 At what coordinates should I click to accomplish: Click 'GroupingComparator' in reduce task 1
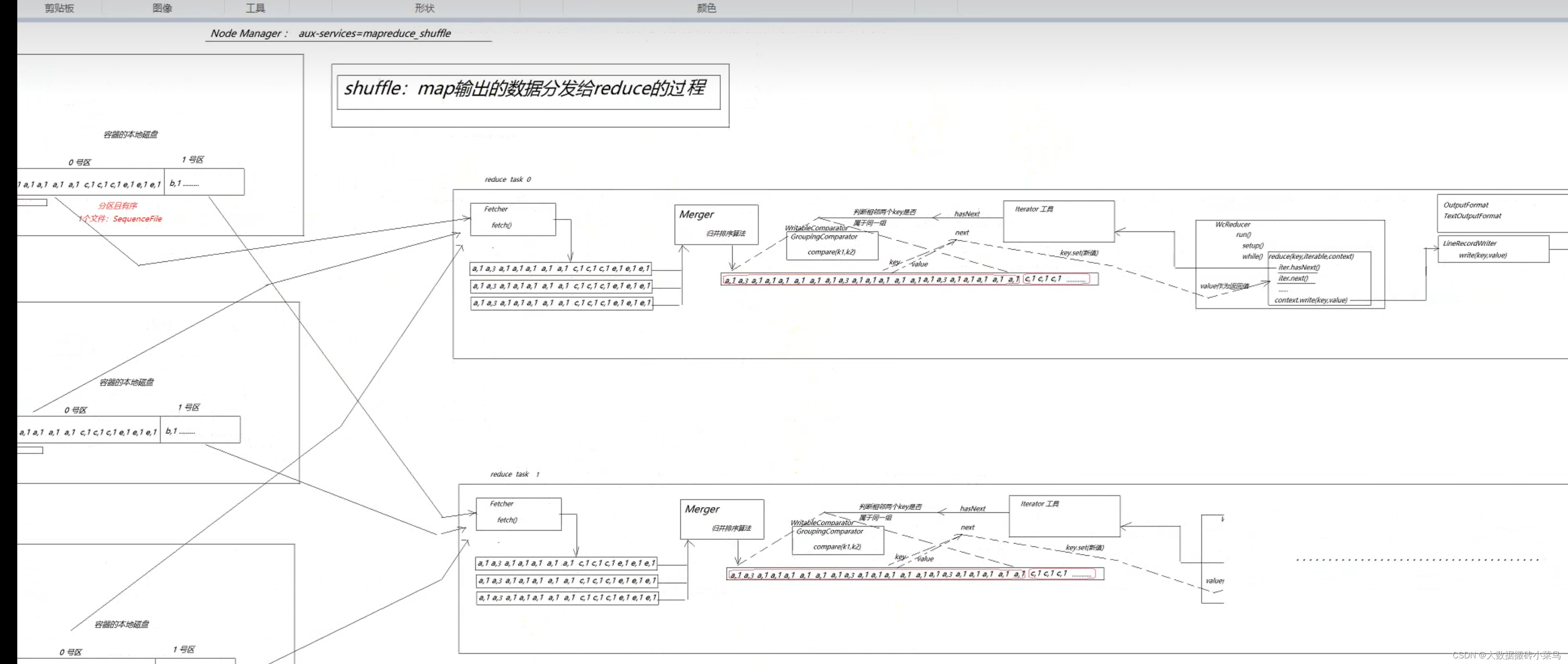pyautogui.click(x=829, y=531)
